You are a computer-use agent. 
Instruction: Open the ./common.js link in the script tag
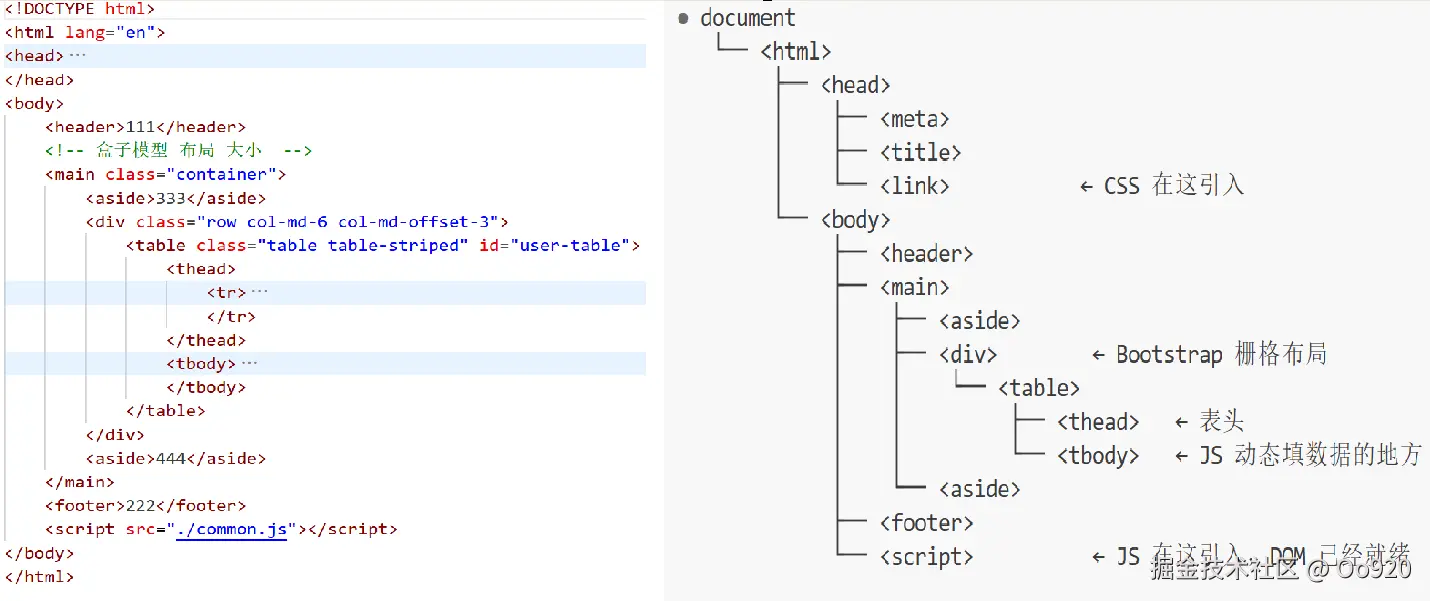point(231,530)
